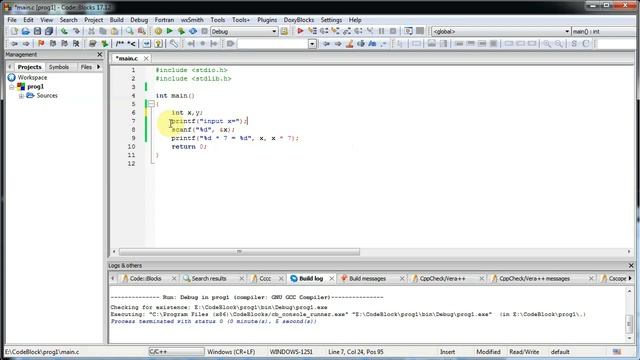Open the Debug build target dropdown
Image resolution: width=640 pixels, height=360 pixels.
(244, 31)
